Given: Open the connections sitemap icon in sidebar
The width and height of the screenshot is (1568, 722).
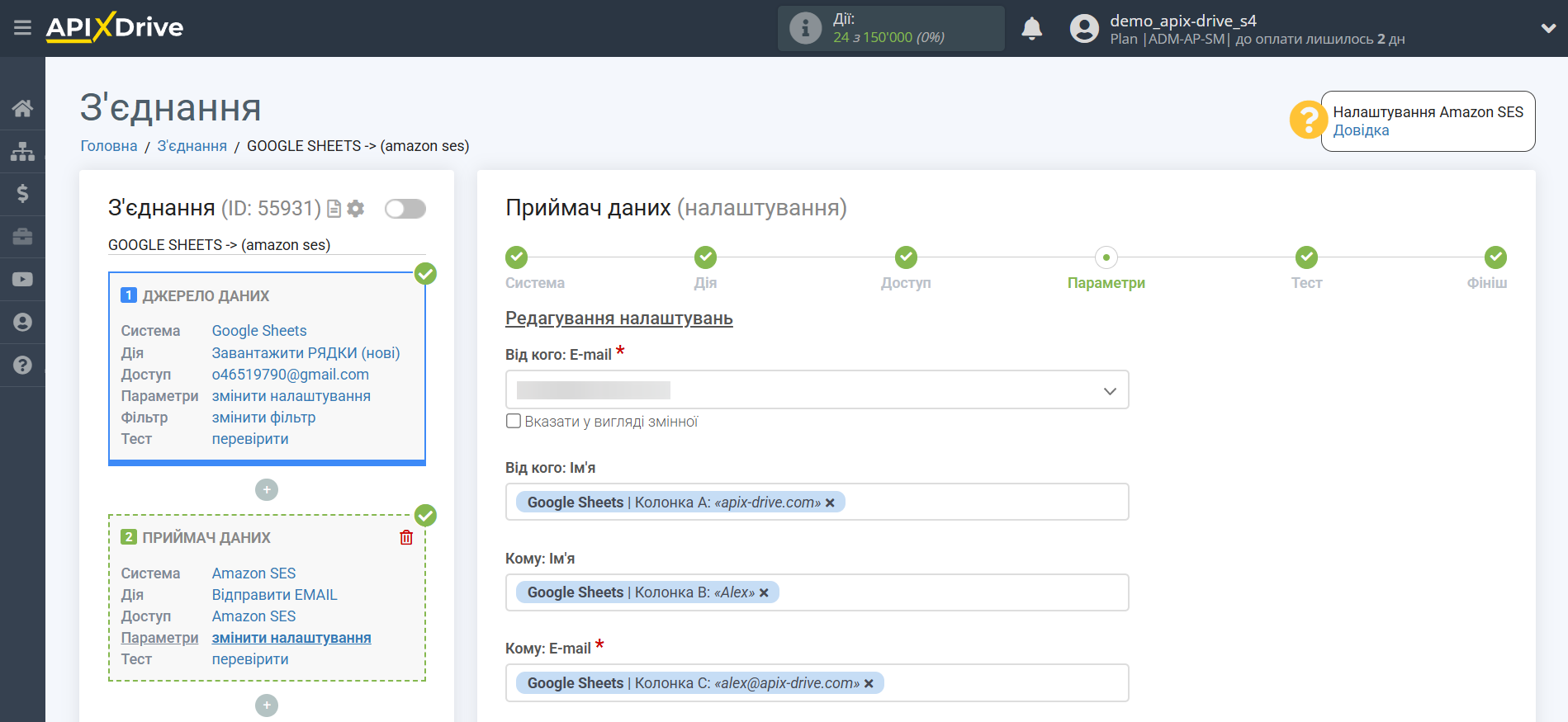Looking at the screenshot, I should [22, 151].
